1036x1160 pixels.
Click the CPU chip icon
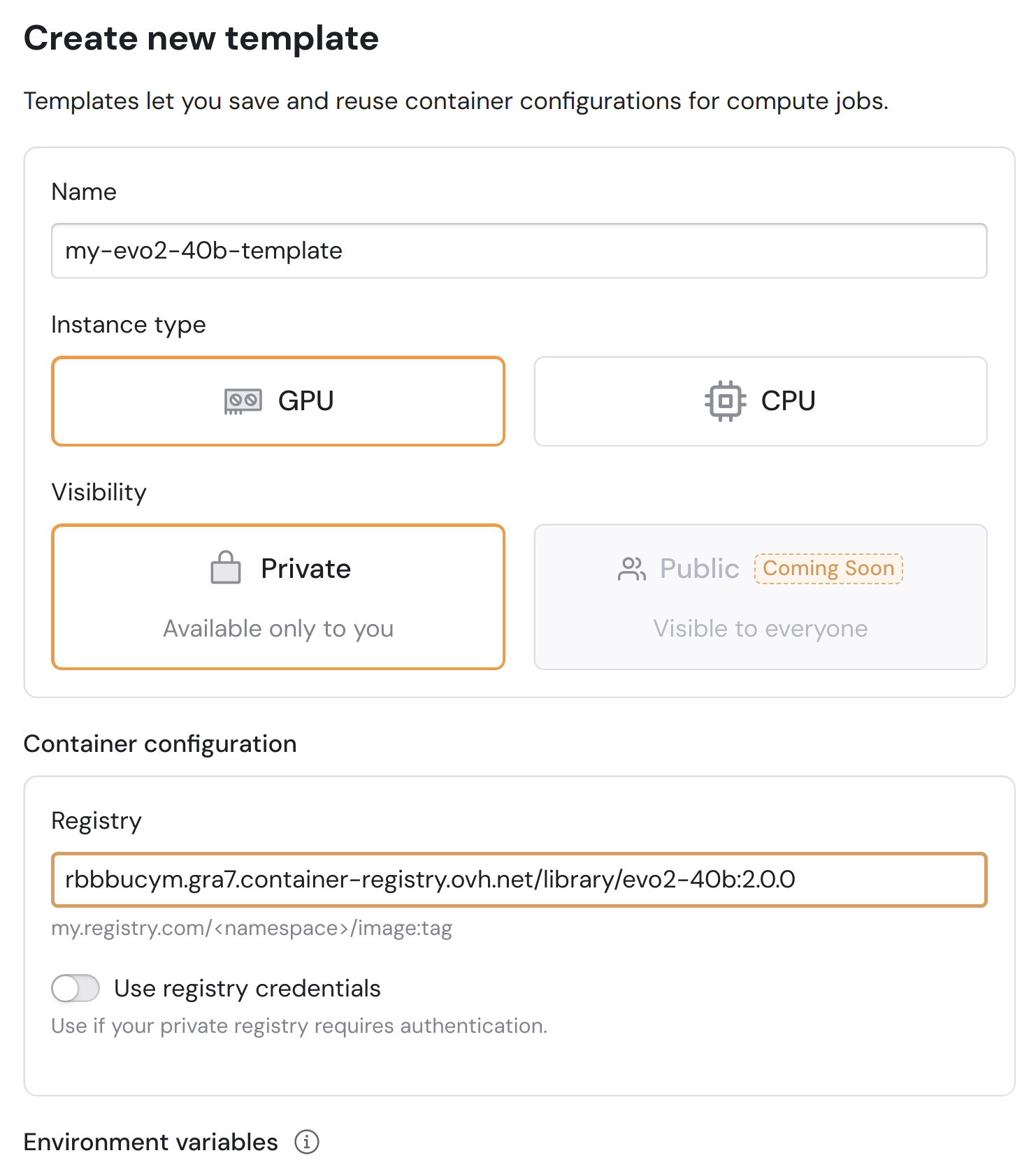[x=726, y=401]
